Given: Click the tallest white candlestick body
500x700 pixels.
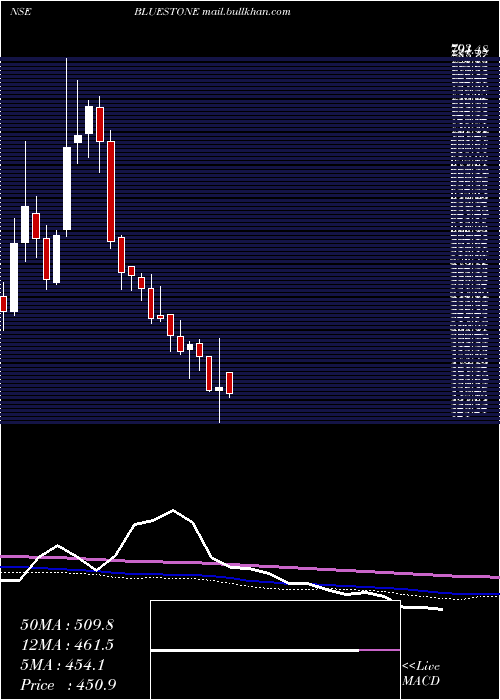Looking at the screenshot, I should click(x=67, y=188).
